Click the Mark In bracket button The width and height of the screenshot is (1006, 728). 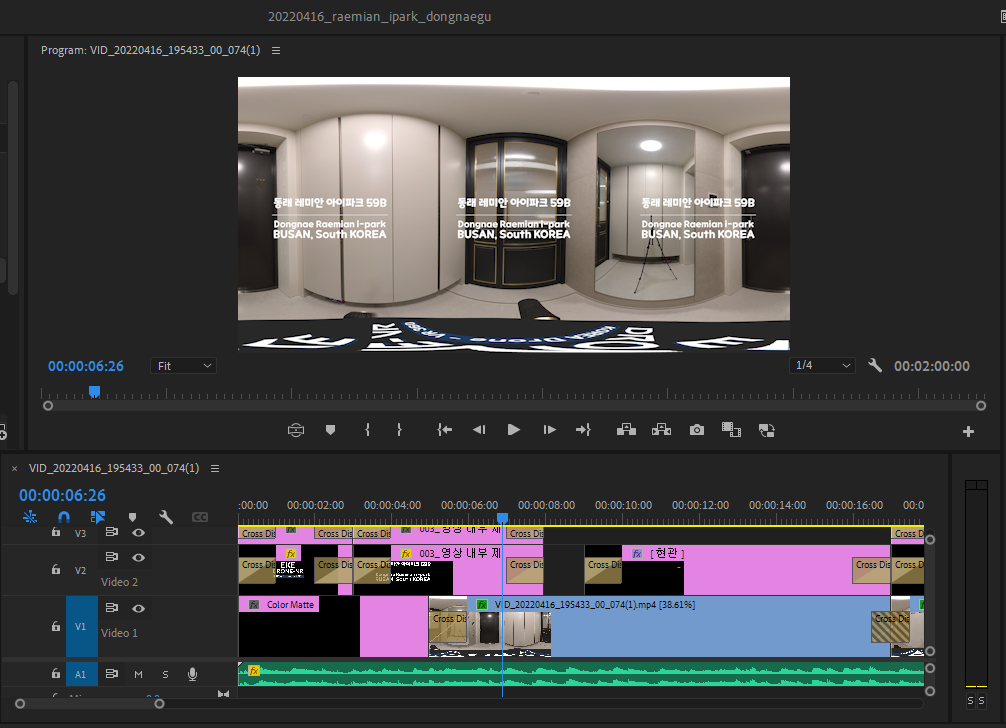point(367,430)
